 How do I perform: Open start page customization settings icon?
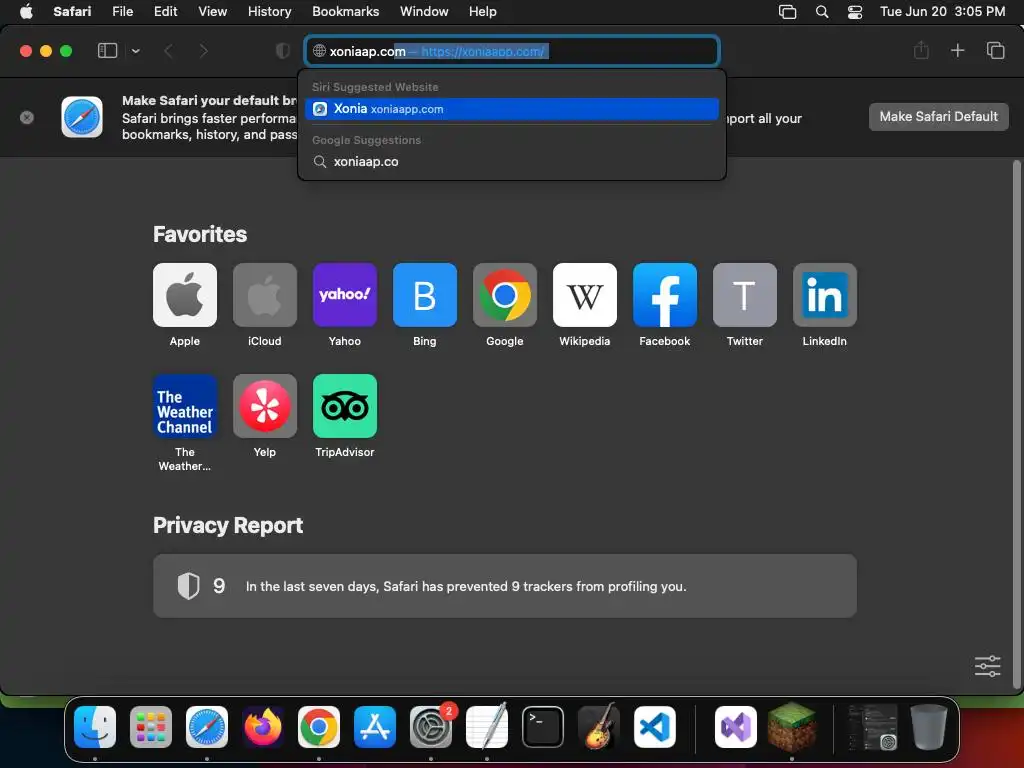pos(987,666)
